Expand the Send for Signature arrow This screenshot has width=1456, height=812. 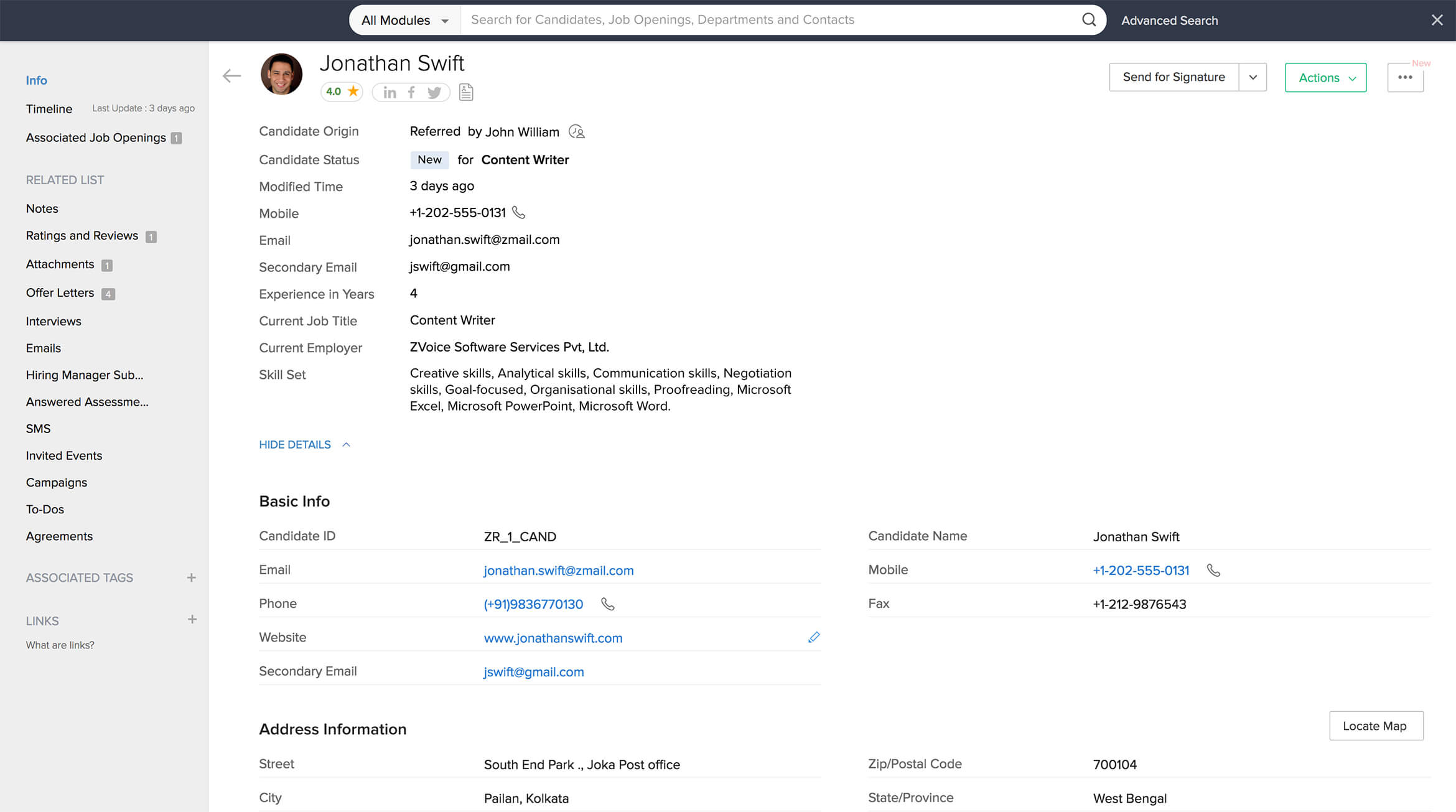click(x=1253, y=77)
